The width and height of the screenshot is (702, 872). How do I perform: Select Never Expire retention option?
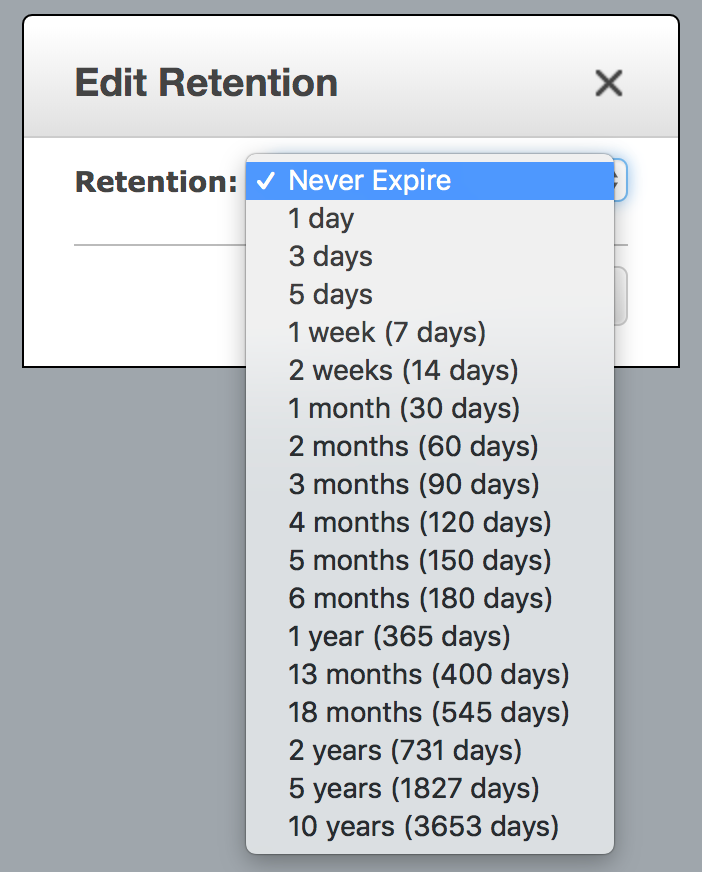click(370, 181)
